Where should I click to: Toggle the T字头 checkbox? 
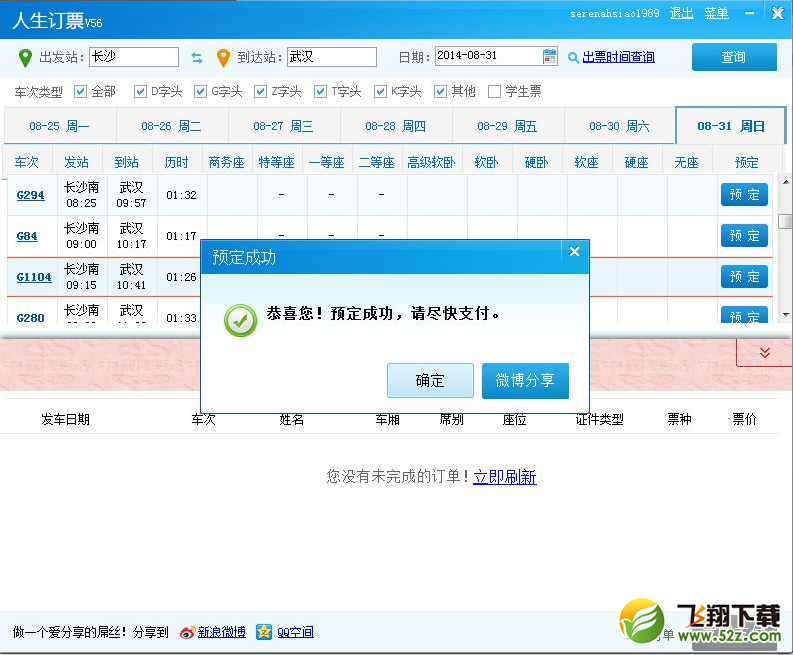[x=320, y=92]
